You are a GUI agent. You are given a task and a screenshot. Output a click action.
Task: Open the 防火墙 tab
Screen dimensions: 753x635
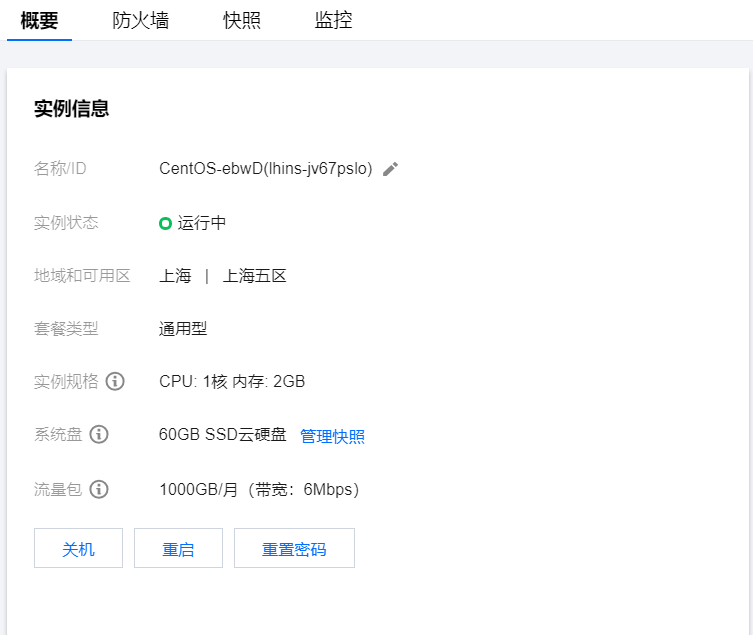(141, 21)
